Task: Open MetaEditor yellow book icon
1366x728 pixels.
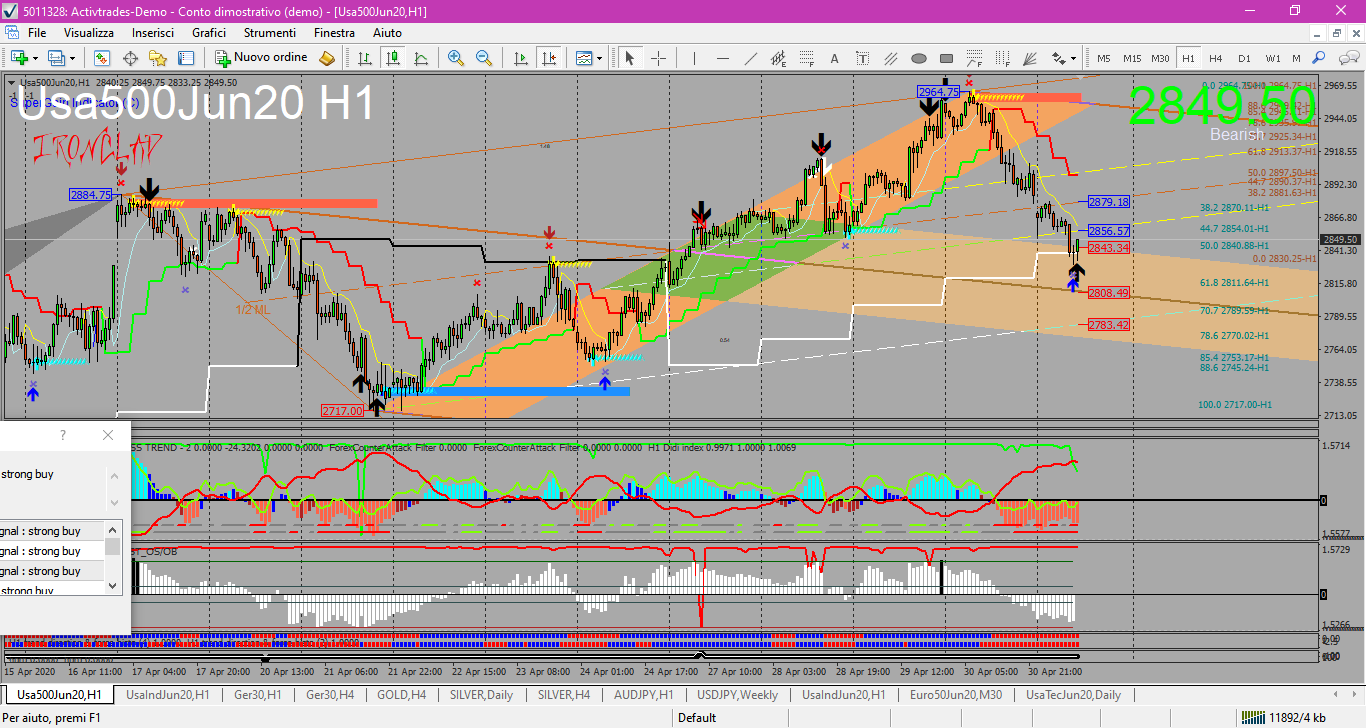Action: tap(327, 58)
